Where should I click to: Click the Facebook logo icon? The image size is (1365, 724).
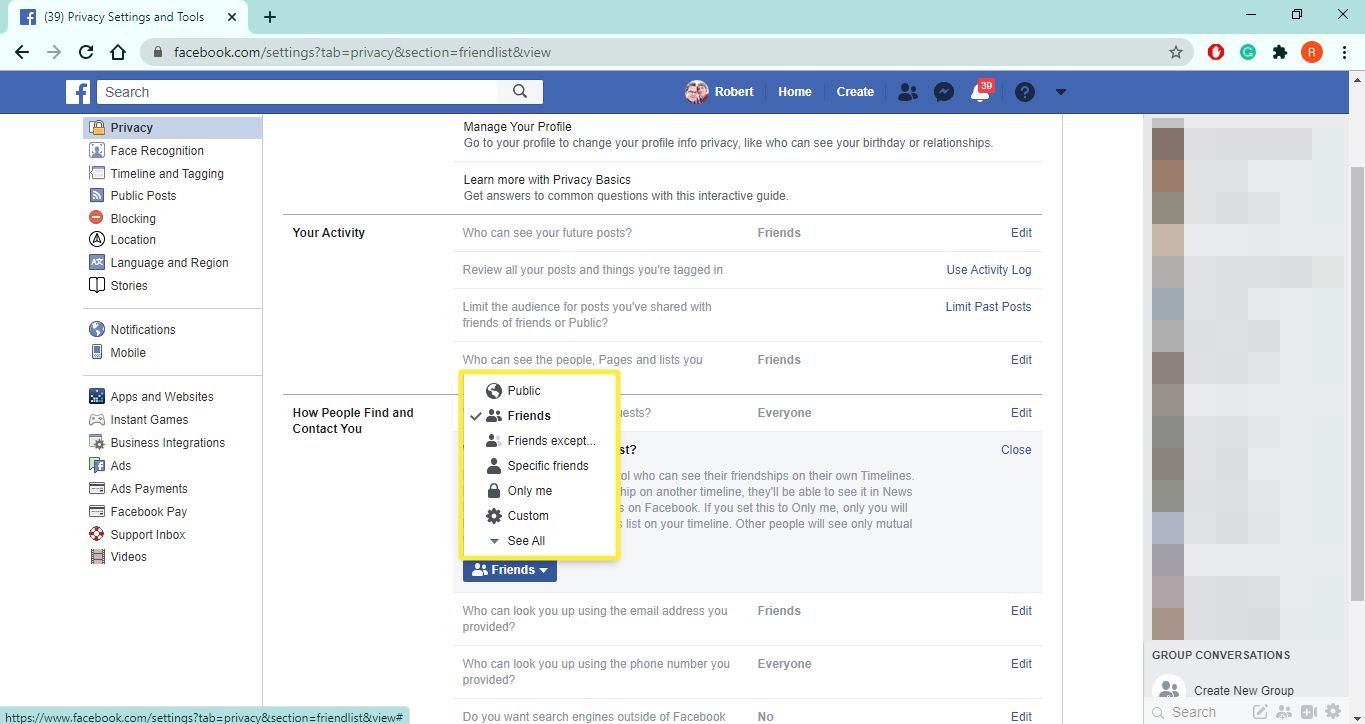point(78,92)
